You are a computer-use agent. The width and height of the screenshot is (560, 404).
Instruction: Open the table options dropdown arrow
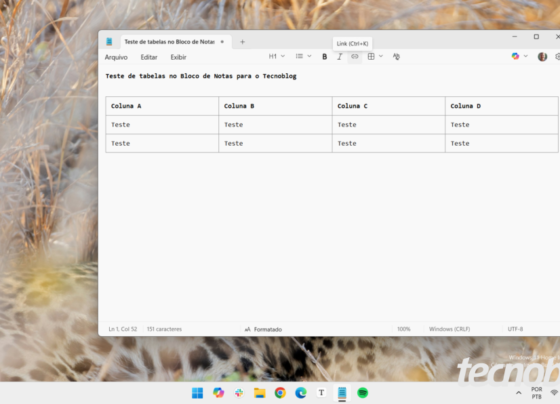click(x=381, y=56)
